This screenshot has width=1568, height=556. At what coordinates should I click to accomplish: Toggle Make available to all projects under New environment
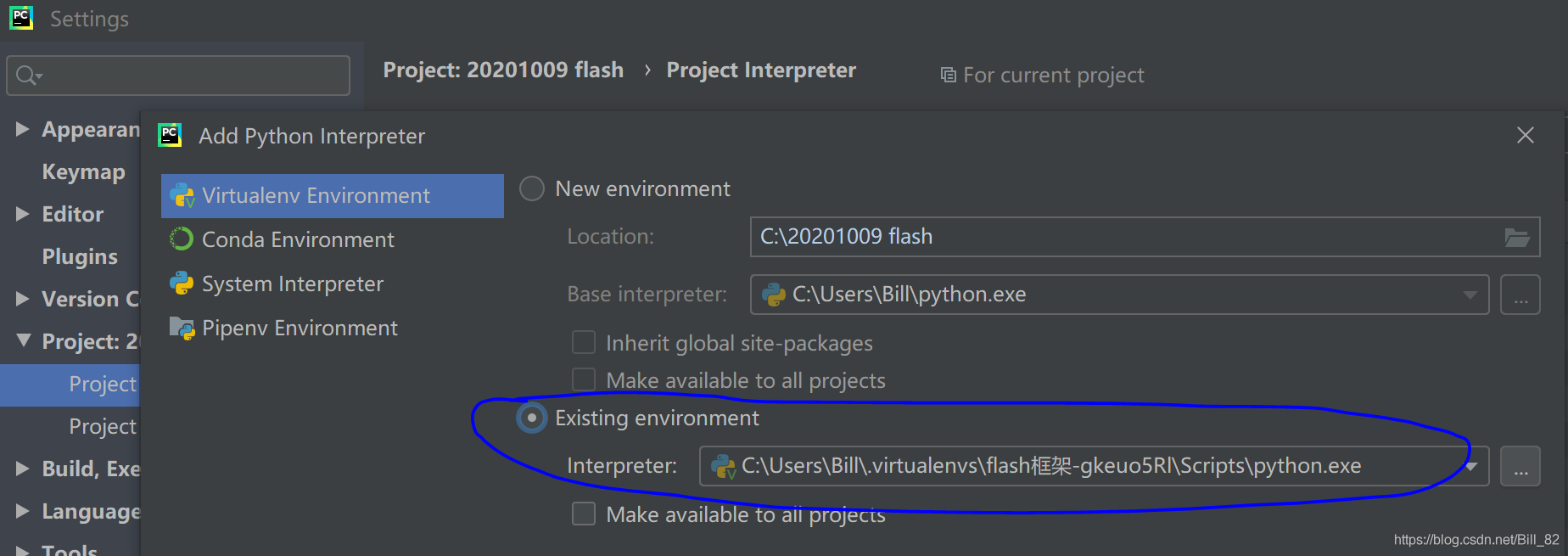click(584, 379)
